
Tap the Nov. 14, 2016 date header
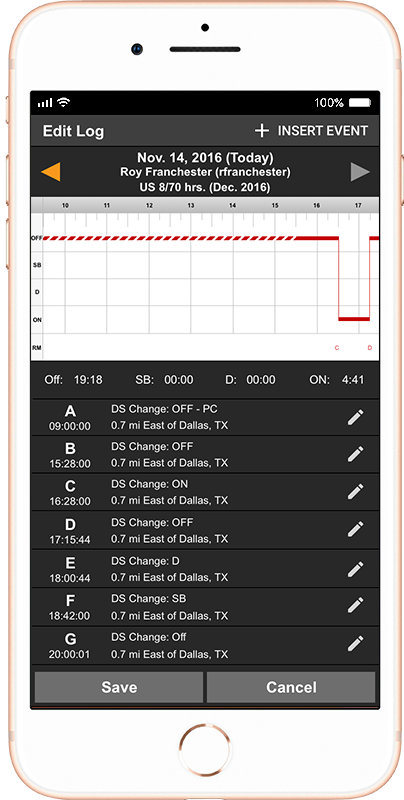click(x=205, y=158)
